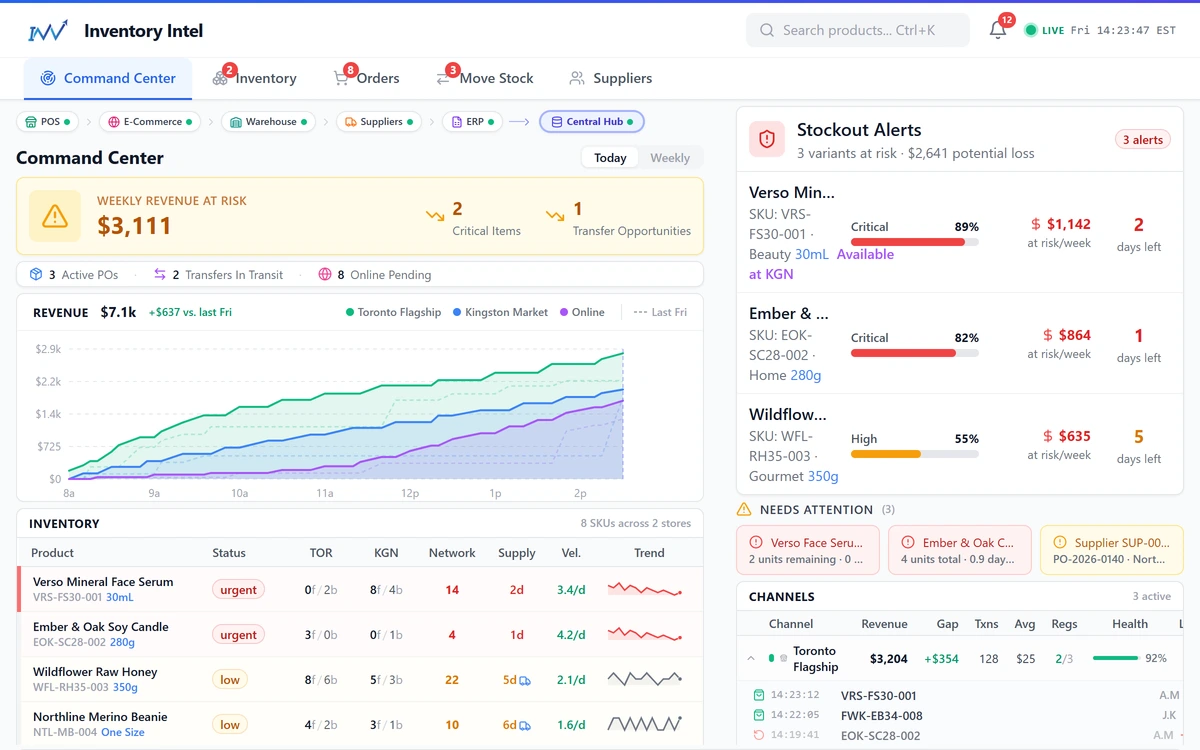
Task: Open the Suppliers tab
Action: (610, 78)
